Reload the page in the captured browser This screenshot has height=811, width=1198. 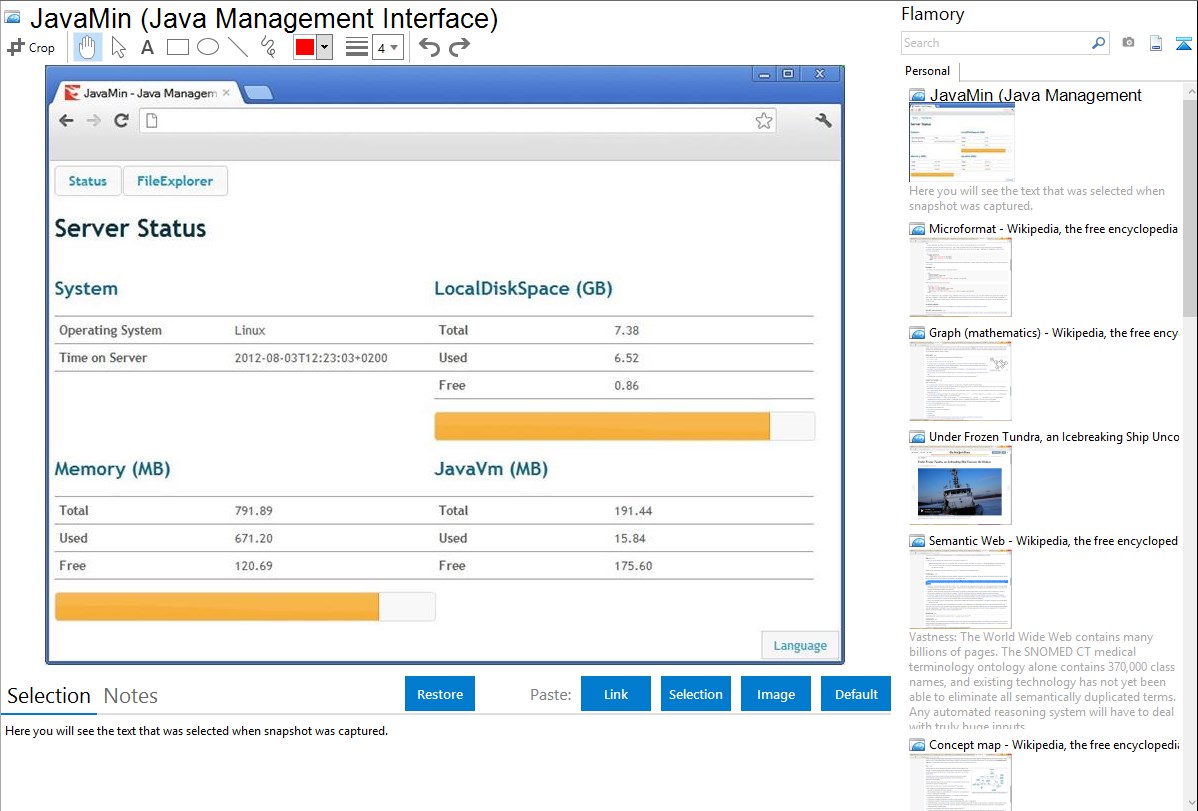click(121, 121)
